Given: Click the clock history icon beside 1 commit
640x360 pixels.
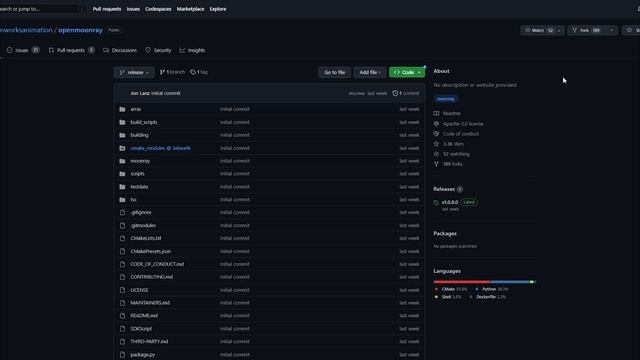Looking at the screenshot, I should (395, 93).
